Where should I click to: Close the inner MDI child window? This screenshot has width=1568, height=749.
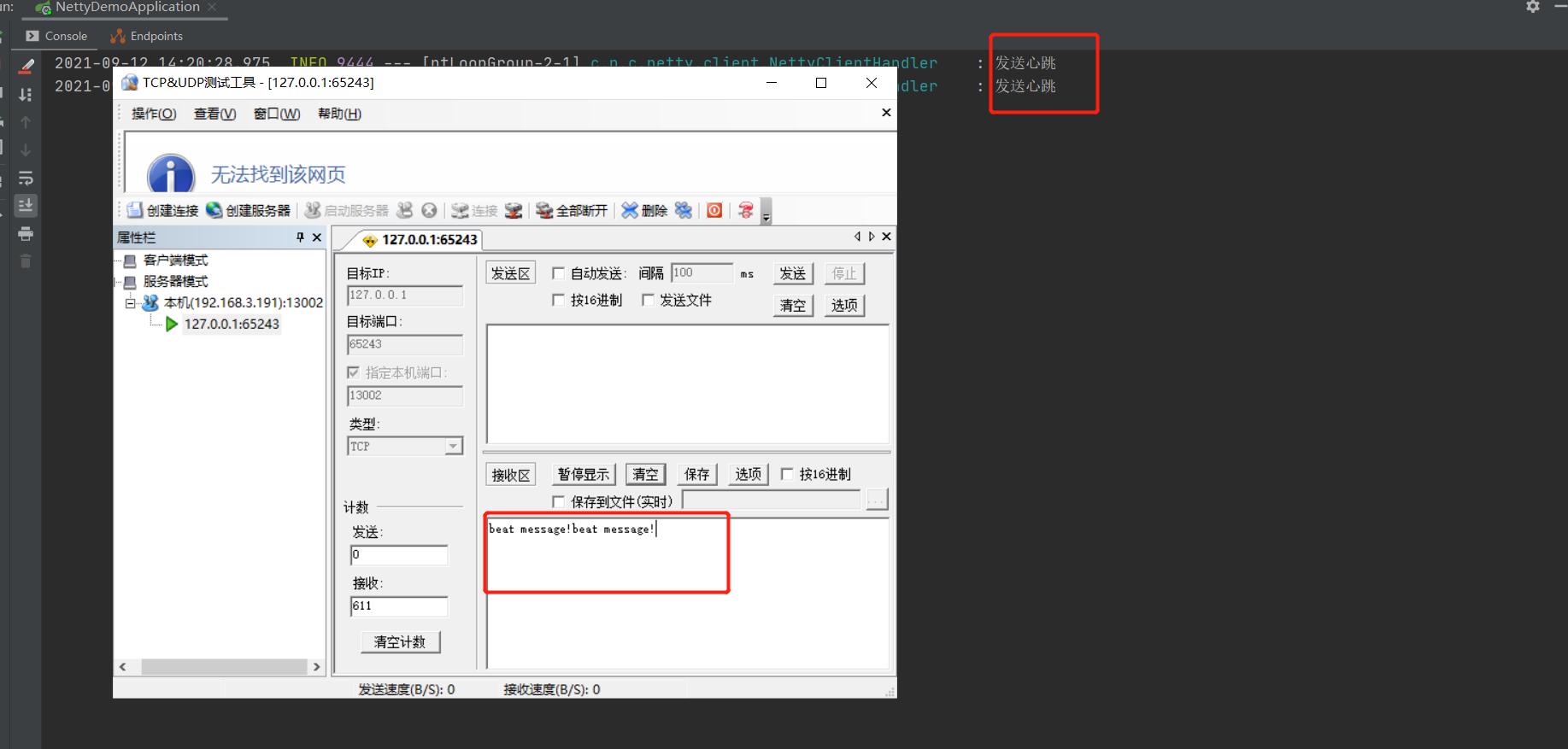click(x=886, y=113)
